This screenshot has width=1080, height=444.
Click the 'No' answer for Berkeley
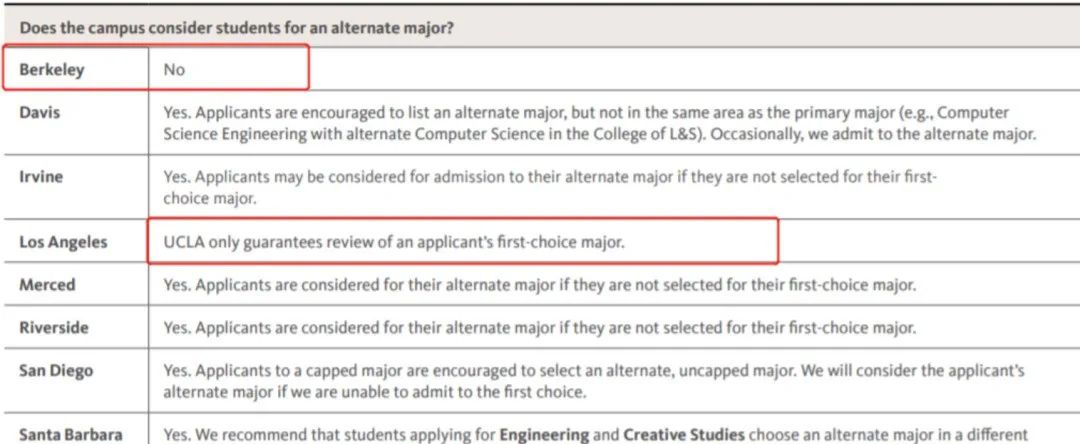(x=174, y=70)
